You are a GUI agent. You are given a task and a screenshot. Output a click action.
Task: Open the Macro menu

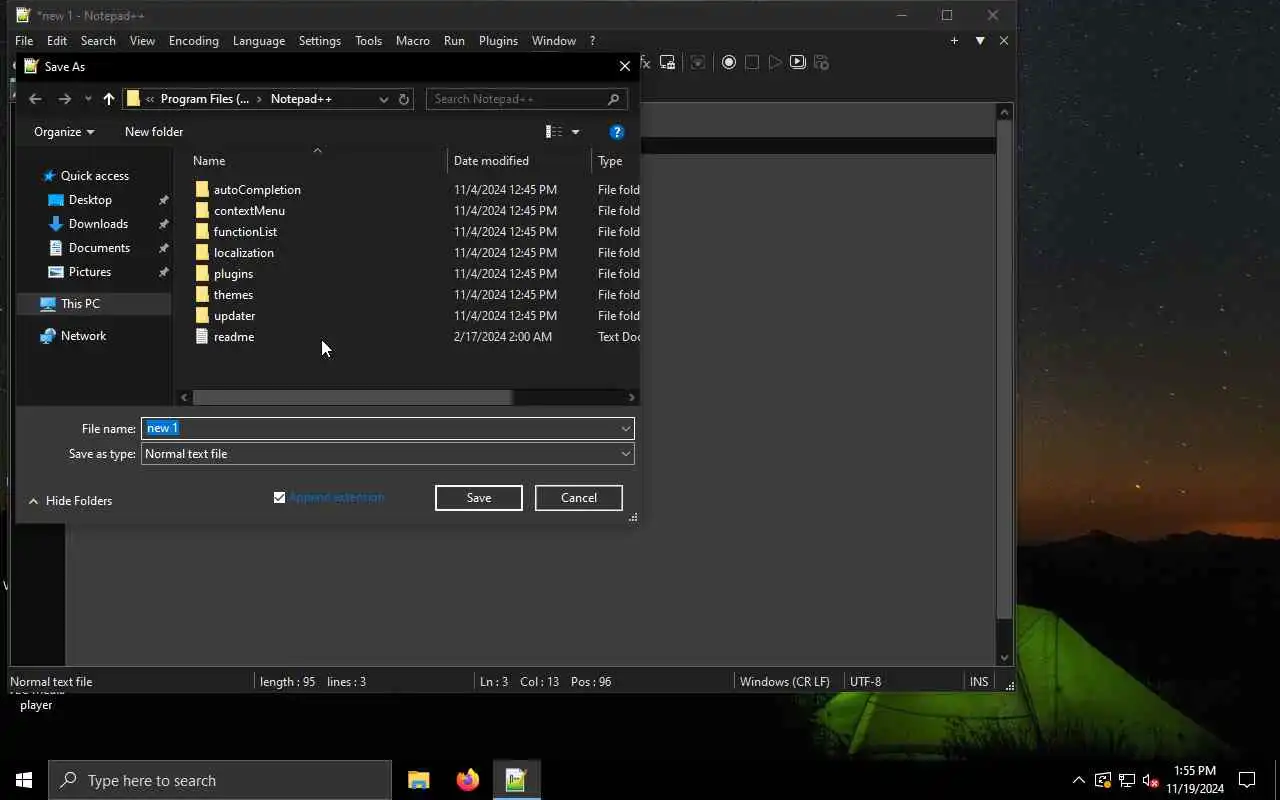click(x=413, y=41)
